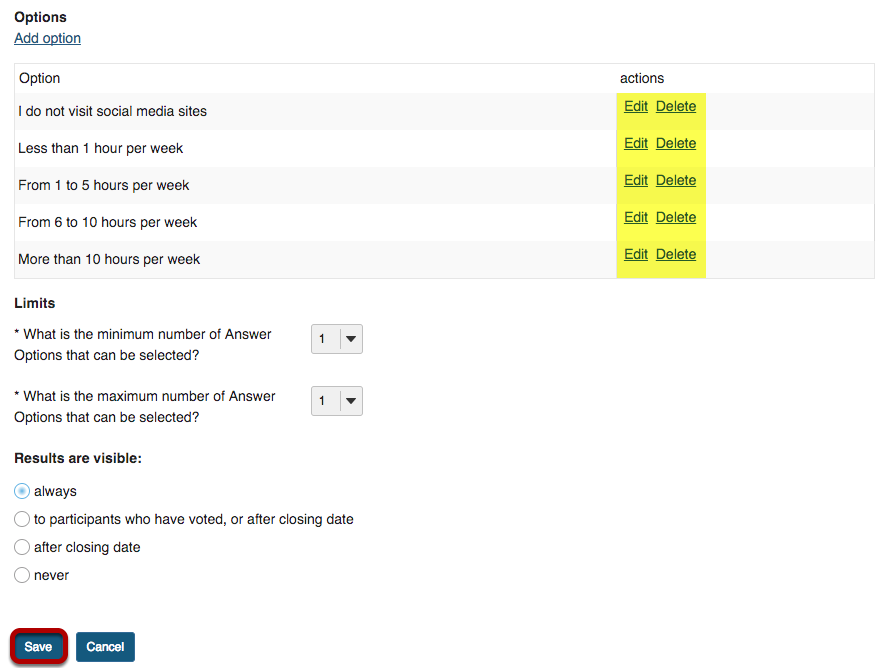Edit 'From 1 to 5 hours per week' option
Viewport: 890px width, 668px height.
point(636,180)
